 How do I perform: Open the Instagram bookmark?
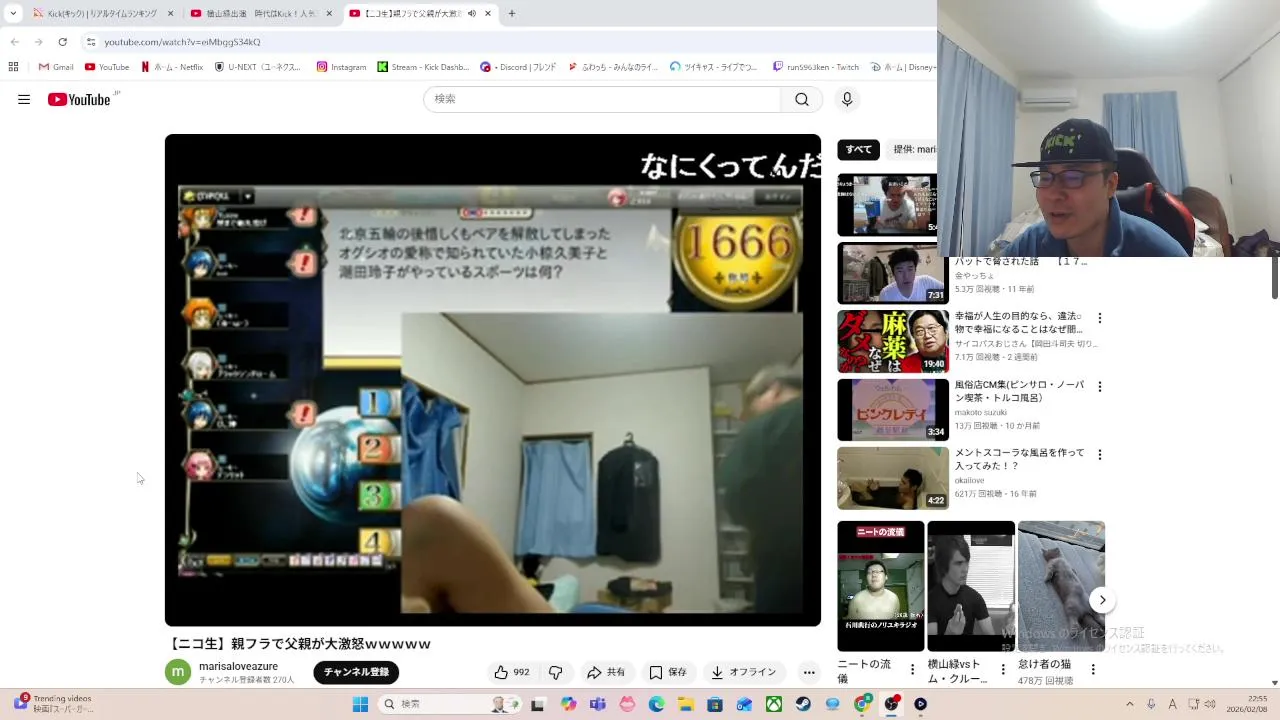(x=341, y=67)
